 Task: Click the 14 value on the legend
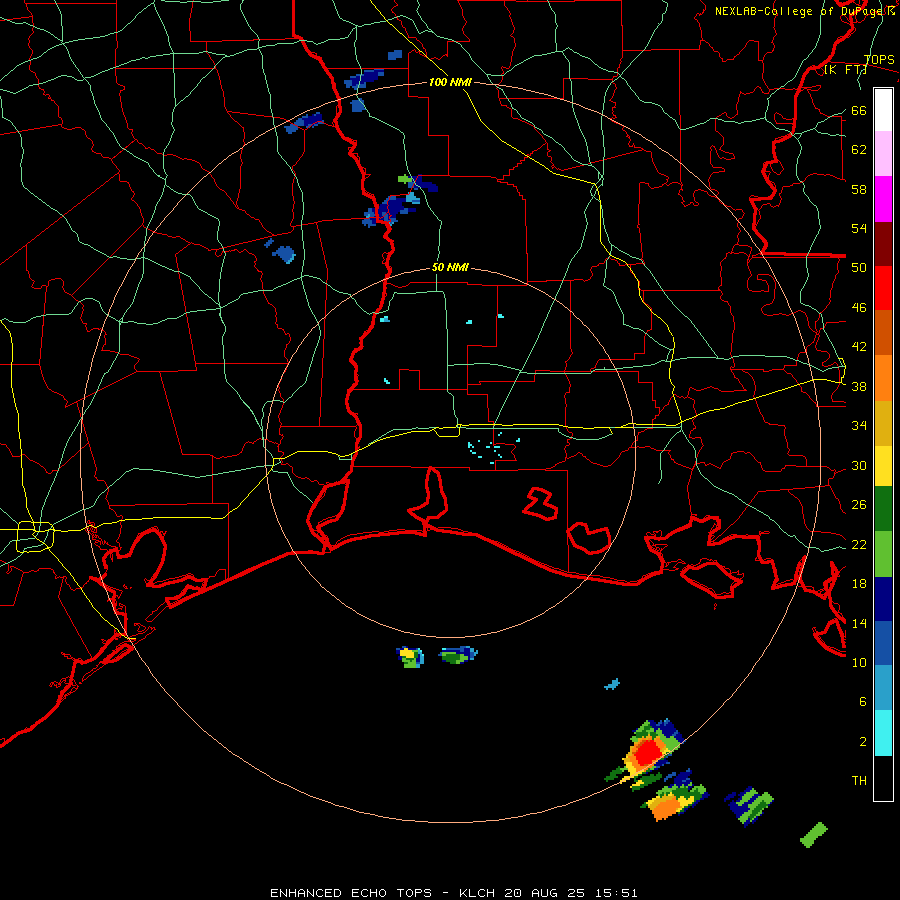click(x=859, y=623)
